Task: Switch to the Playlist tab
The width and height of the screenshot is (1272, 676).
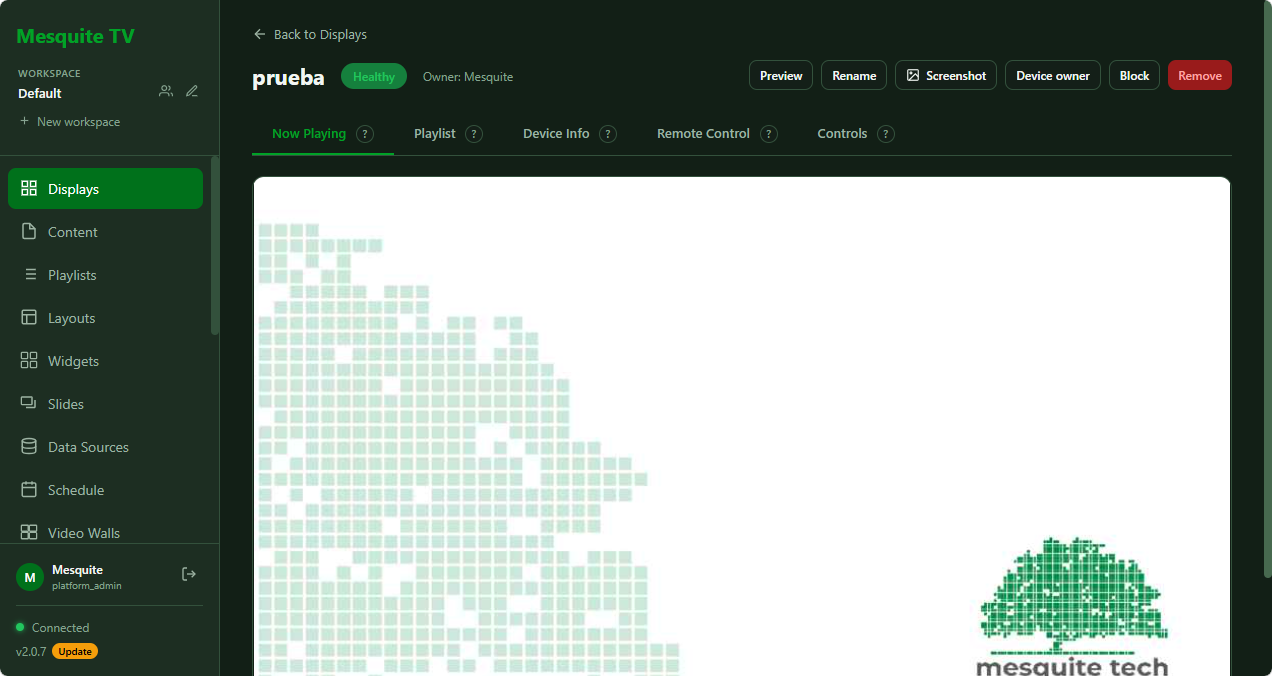Action: click(435, 134)
